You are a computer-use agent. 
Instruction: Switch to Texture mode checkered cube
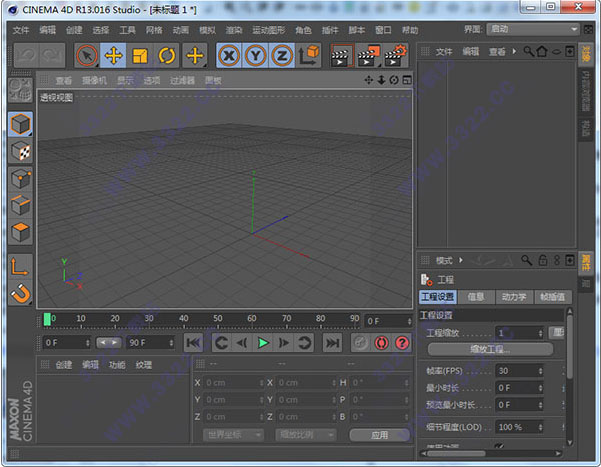click(x=20, y=151)
